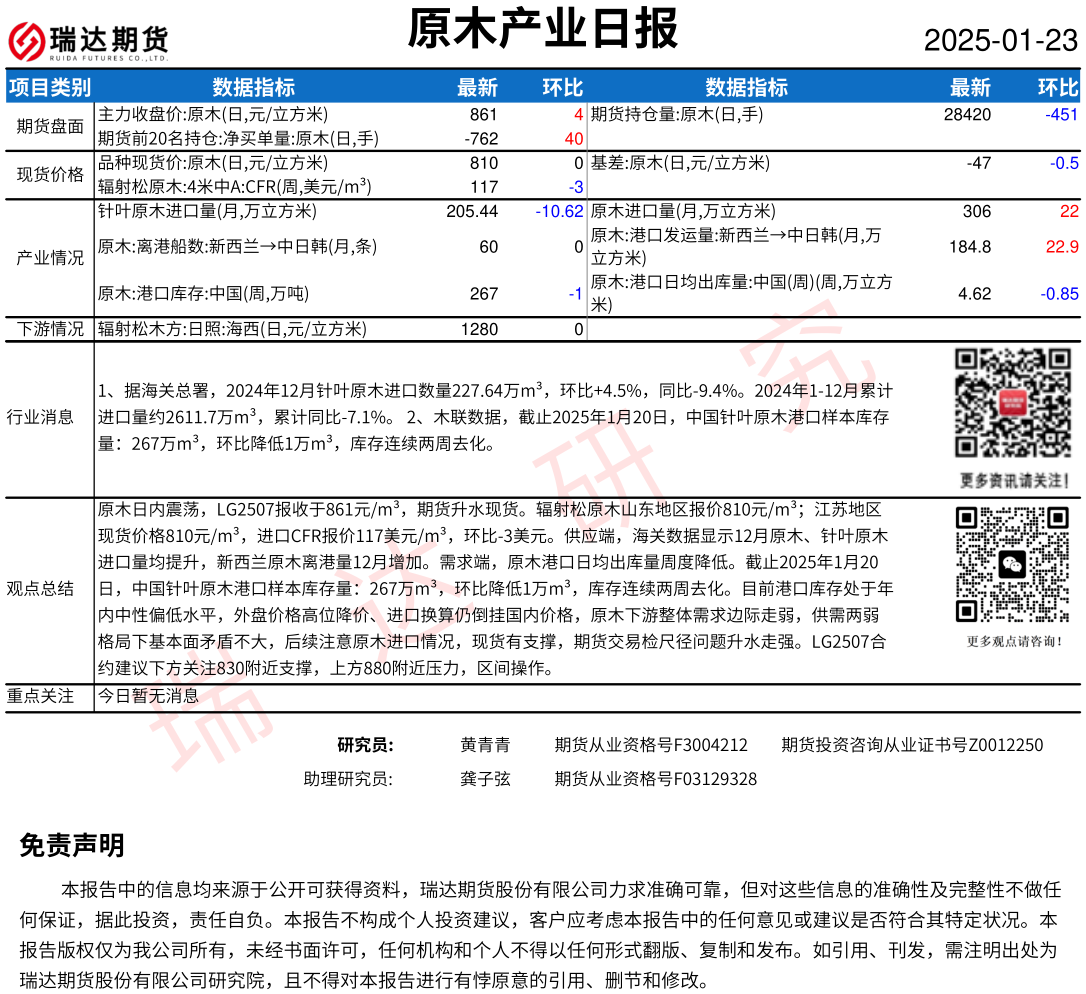The width and height of the screenshot is (1086, 994).
Task: Select the 项目类别 header cell
Action: (50, 88)
